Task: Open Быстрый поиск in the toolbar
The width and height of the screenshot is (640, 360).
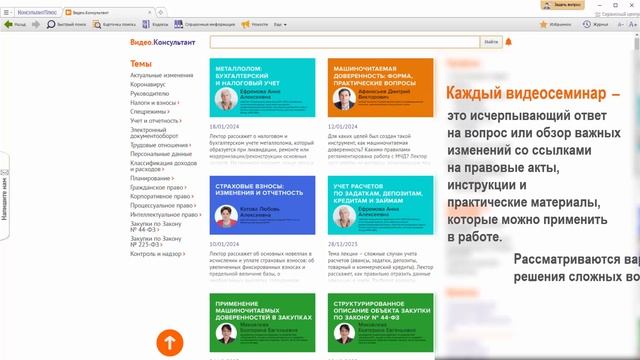Action: coord(66,24)
